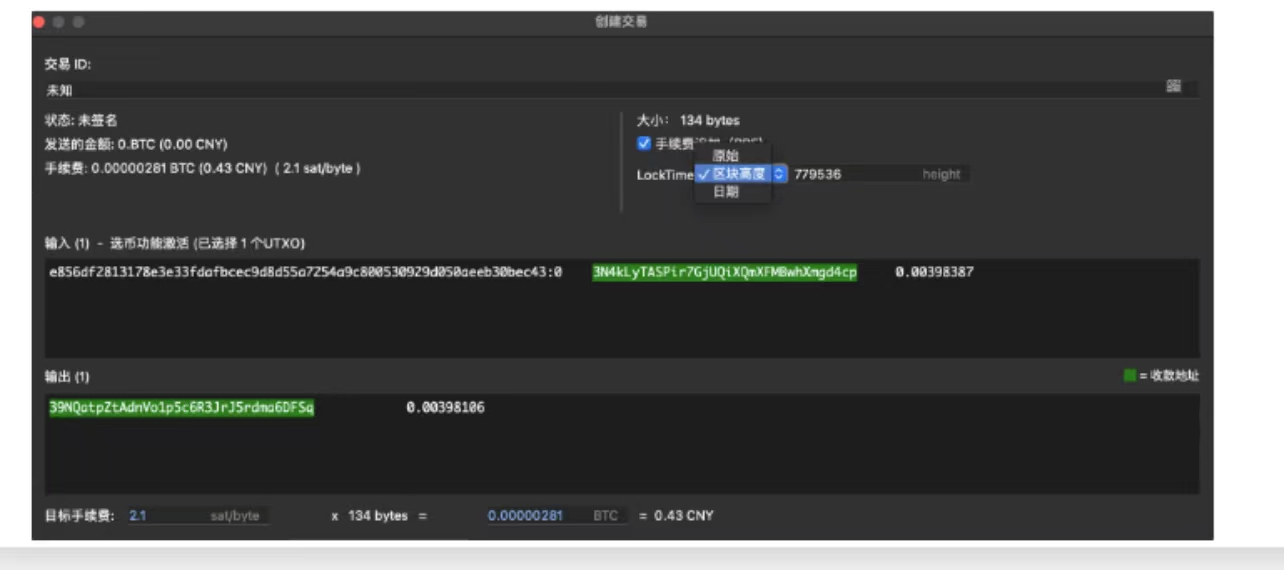Click the green zoom window button
Image resolution: width=1284 pixels, height=570 pixels.
click(x=78, y=22)
